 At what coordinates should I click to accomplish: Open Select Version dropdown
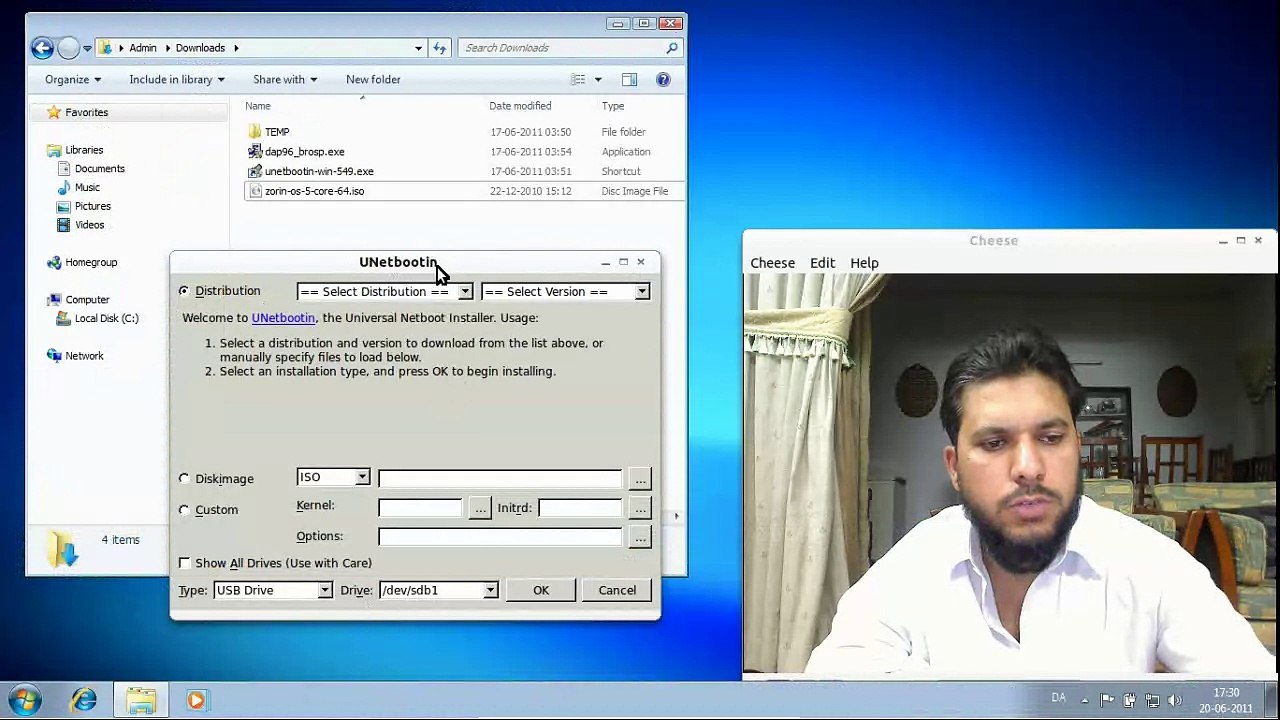(566, 291)
